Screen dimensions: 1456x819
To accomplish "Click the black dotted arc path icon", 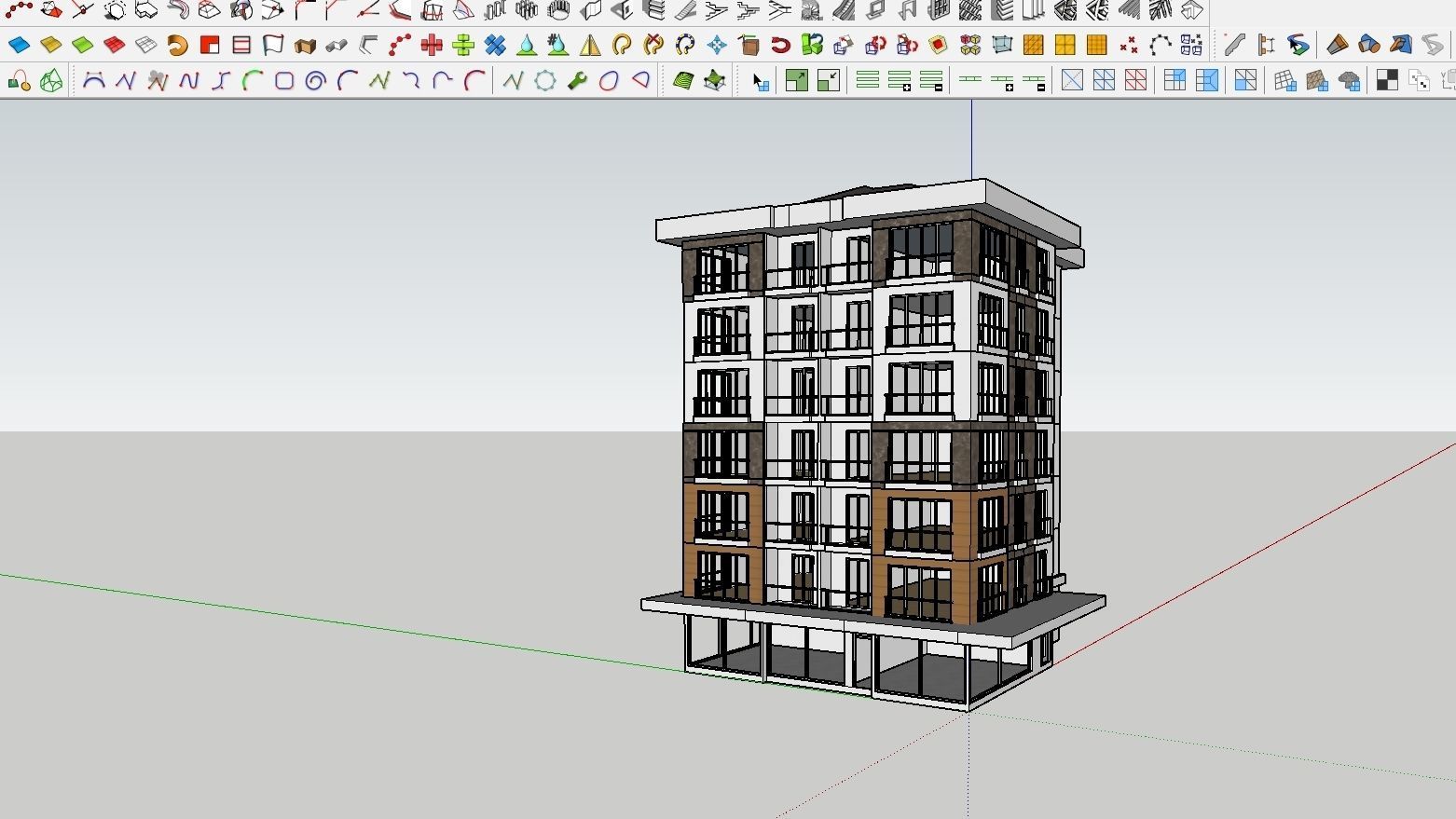I will click(x=1161, y=45).
